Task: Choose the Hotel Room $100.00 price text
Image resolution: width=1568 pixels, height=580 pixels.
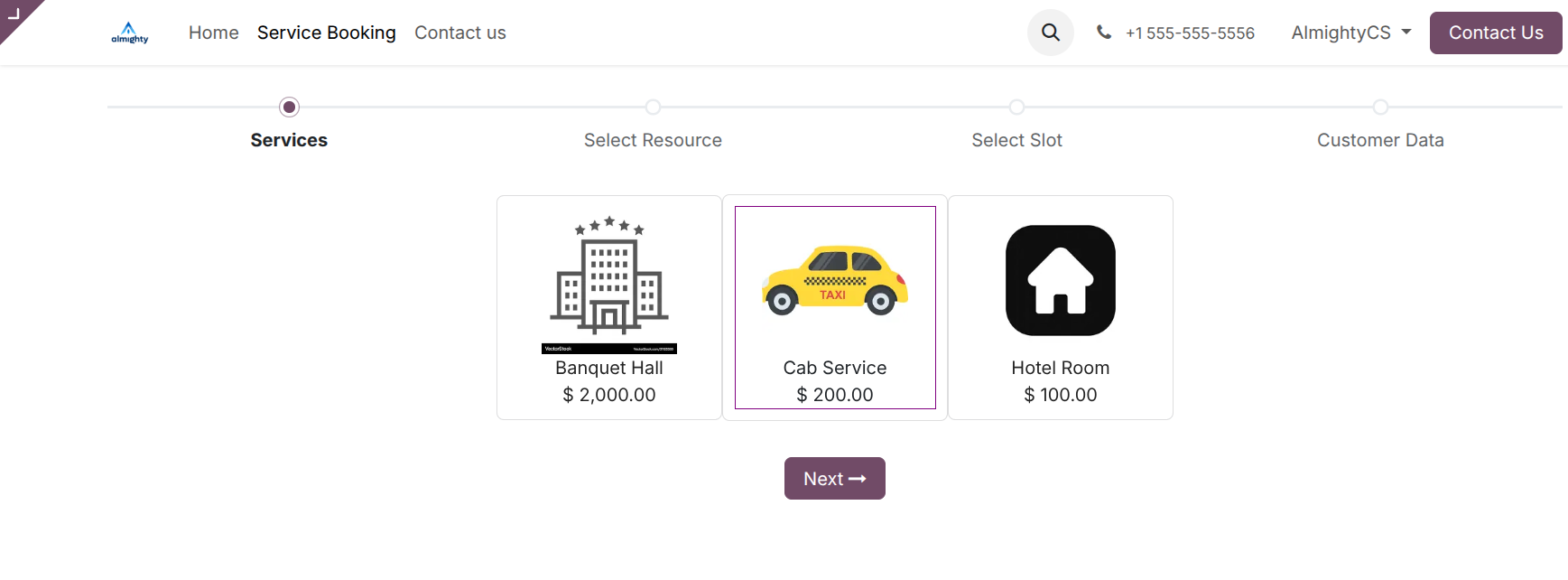Action: (x=1061, y=395)
